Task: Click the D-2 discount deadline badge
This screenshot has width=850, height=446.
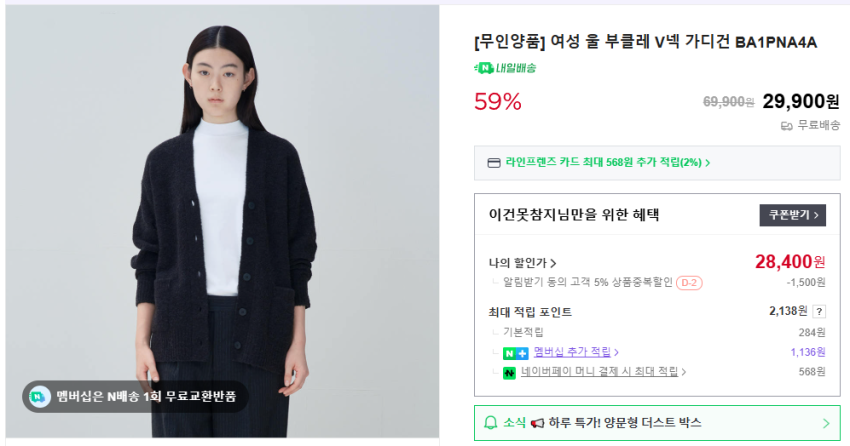Action: [x=689, y=283]
